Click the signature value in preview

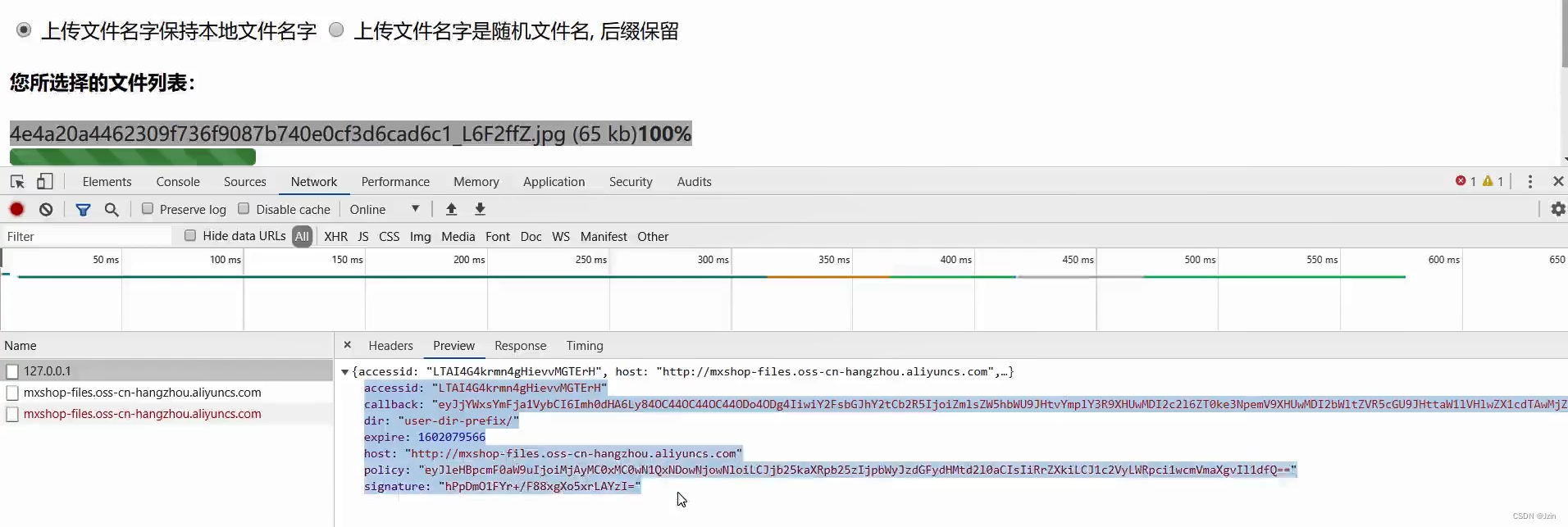pyautogui.click(x=540, y=487)
